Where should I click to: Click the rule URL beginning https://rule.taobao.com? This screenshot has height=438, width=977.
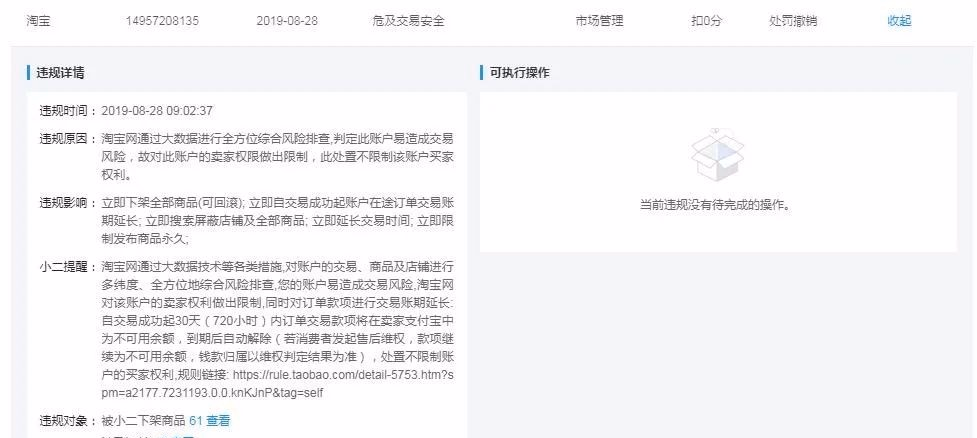point(277,383)
